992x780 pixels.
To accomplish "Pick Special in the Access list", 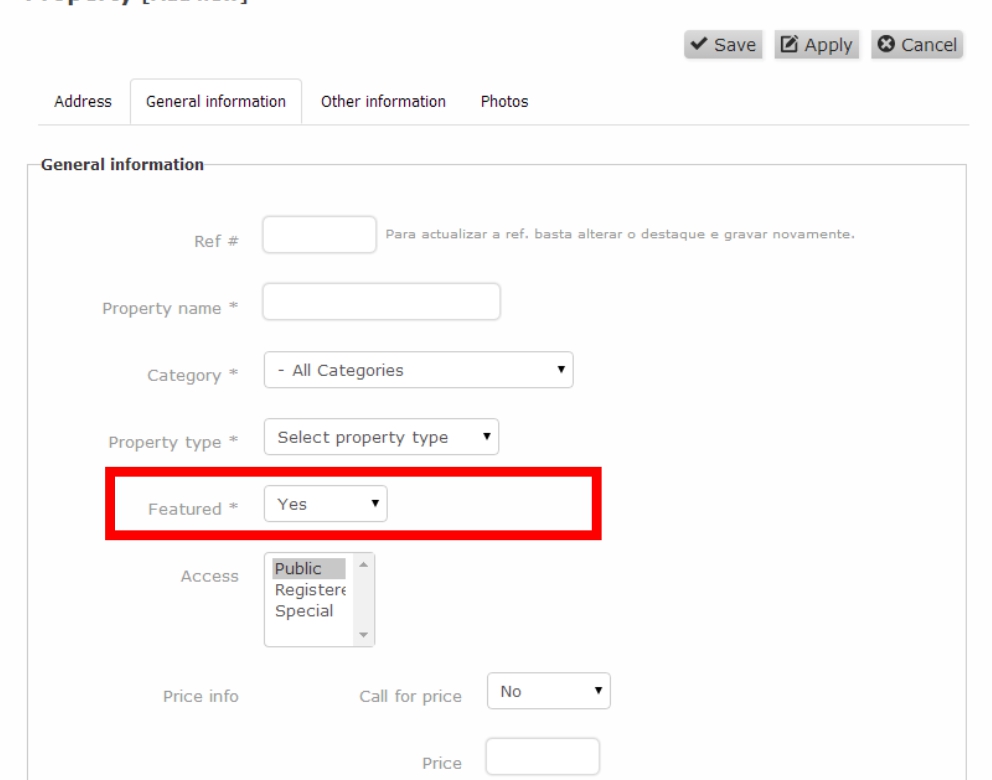I will [309, 611].
